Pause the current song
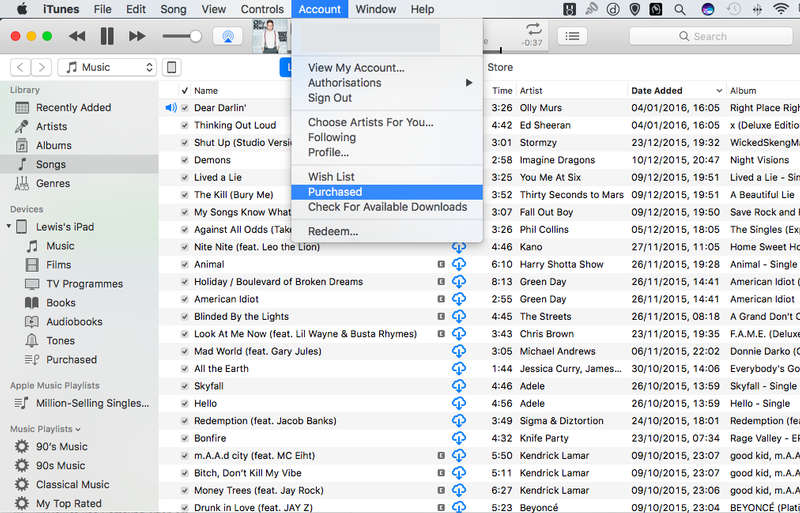Image resolution: width=800 pixels, height=513 pixels. (107, 36)
